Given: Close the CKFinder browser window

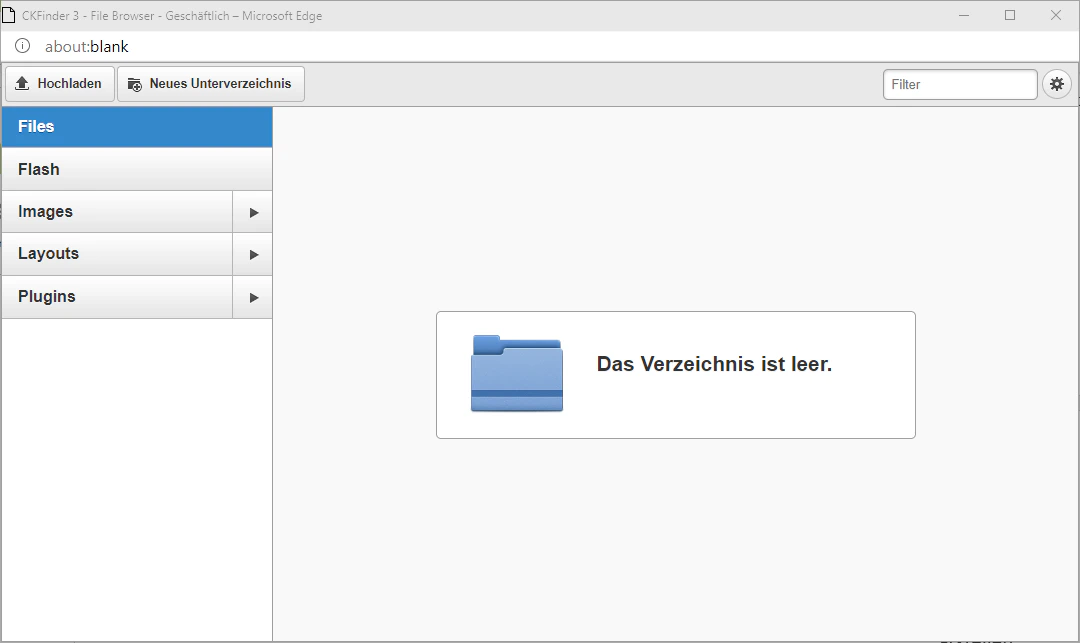Looking at the screenshot, I should point(1056,15).
